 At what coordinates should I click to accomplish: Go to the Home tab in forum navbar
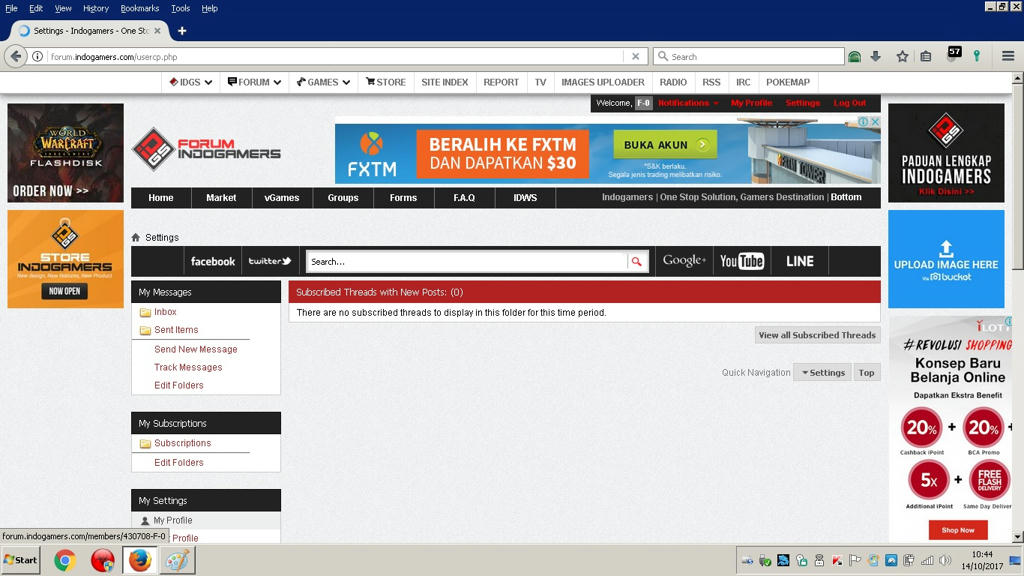click(161, 198)
